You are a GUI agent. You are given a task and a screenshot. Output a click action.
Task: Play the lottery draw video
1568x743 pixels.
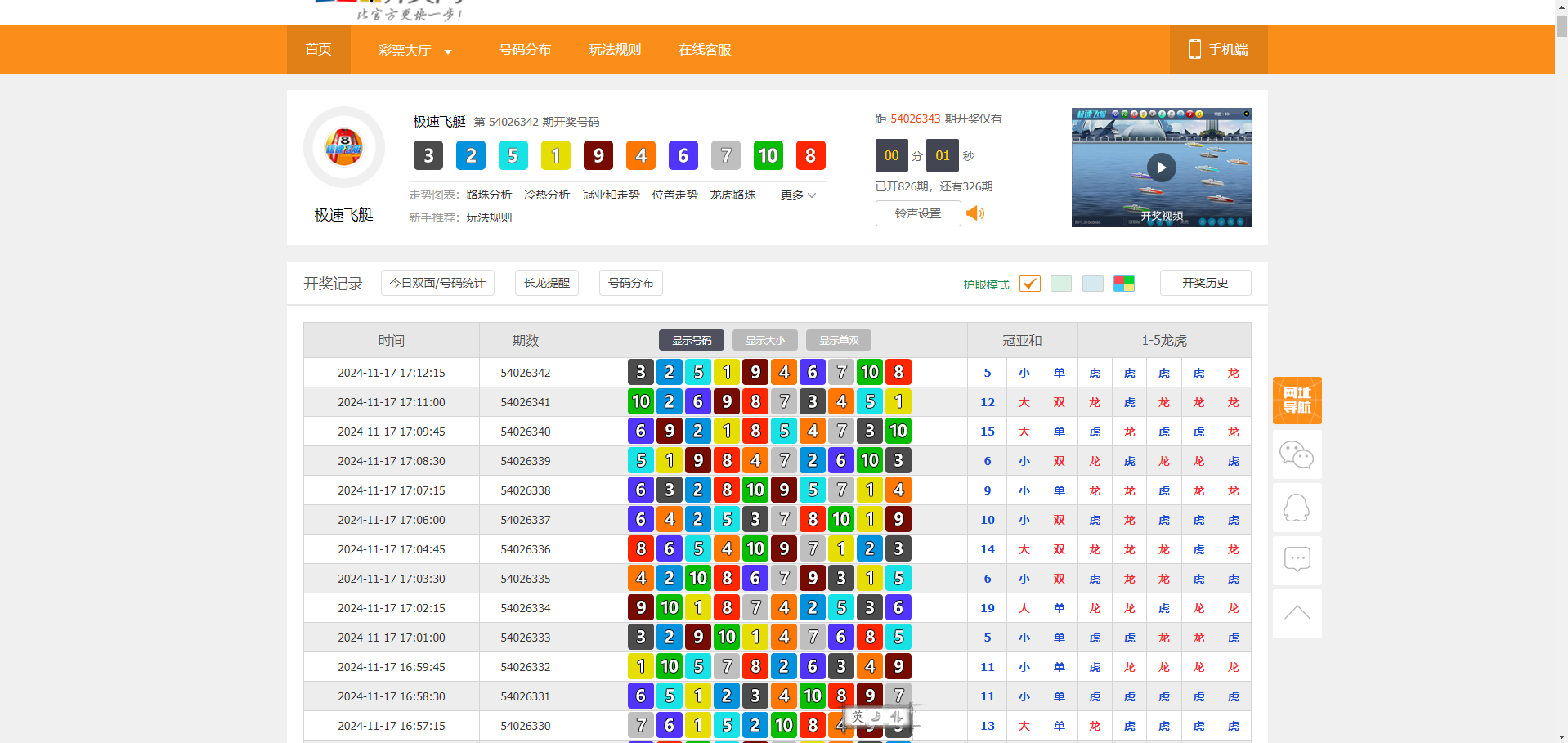(x=1161, y=168)
